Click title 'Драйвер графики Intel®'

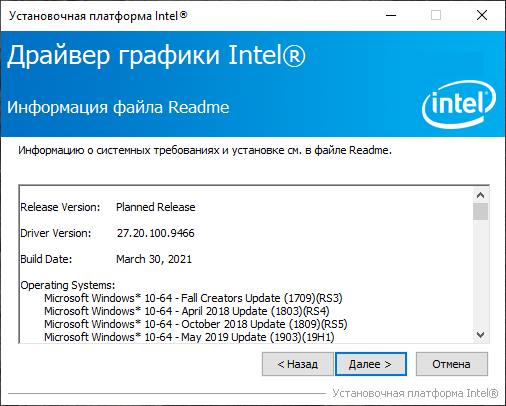pos(156,56)
